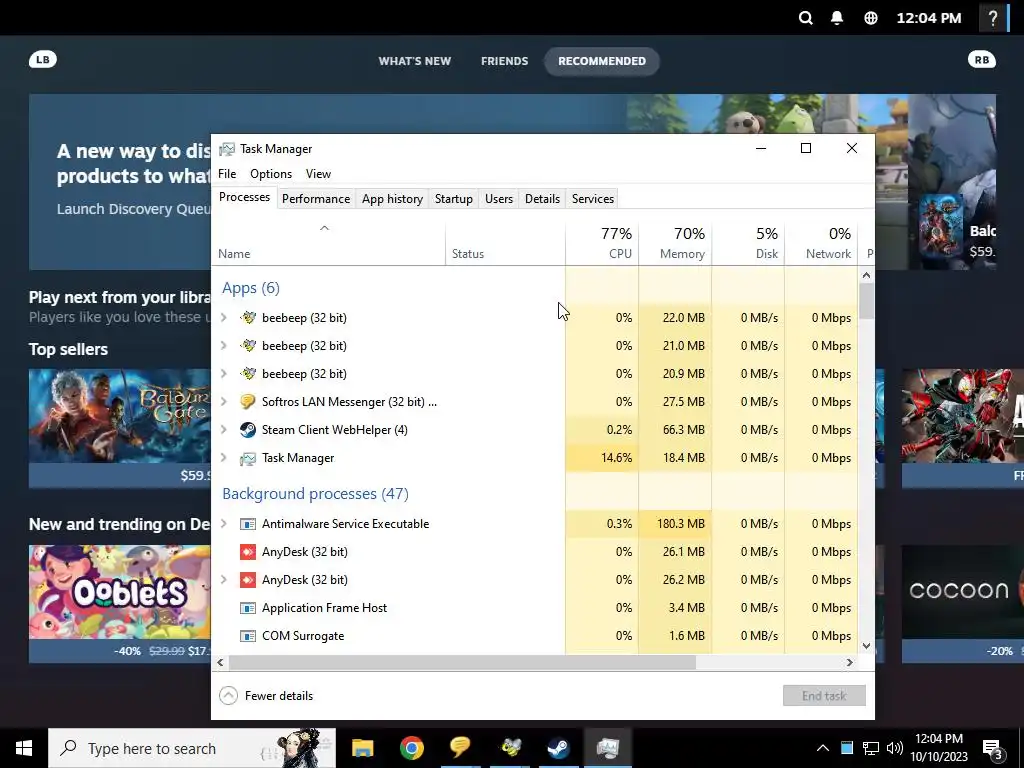The width and height of the screenshot is (1024, 768).
Task: Open Softros LAN Messenger from the taskbar
Action: point(460,748)
